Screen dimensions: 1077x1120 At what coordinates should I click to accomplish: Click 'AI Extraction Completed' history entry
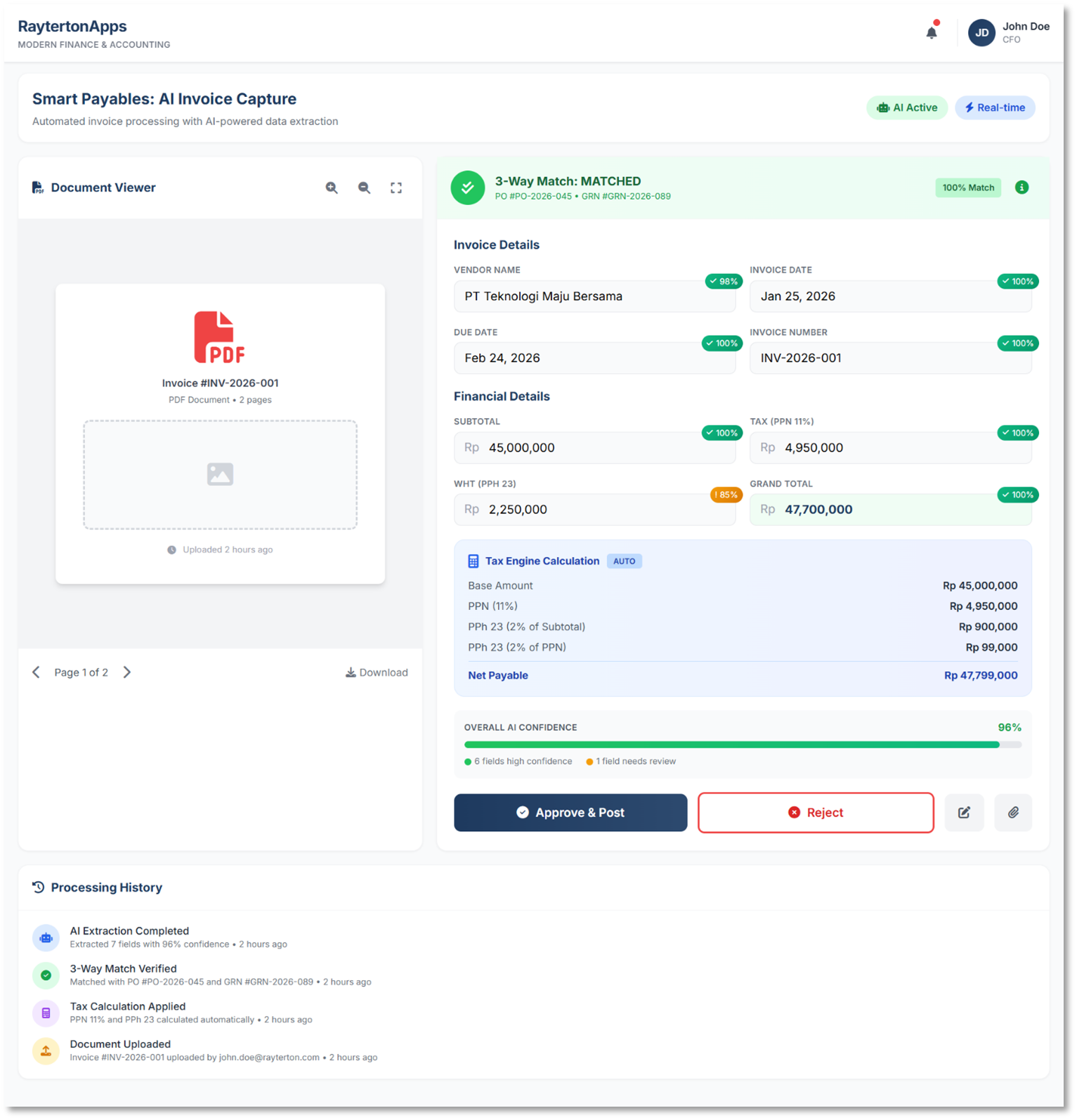pyautogui.click(x=129, y=931)
